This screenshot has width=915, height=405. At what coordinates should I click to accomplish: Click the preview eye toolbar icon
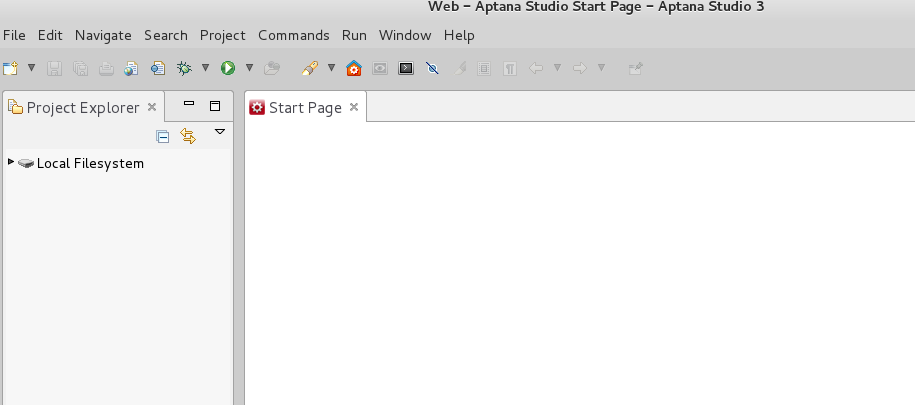[380, 68]
